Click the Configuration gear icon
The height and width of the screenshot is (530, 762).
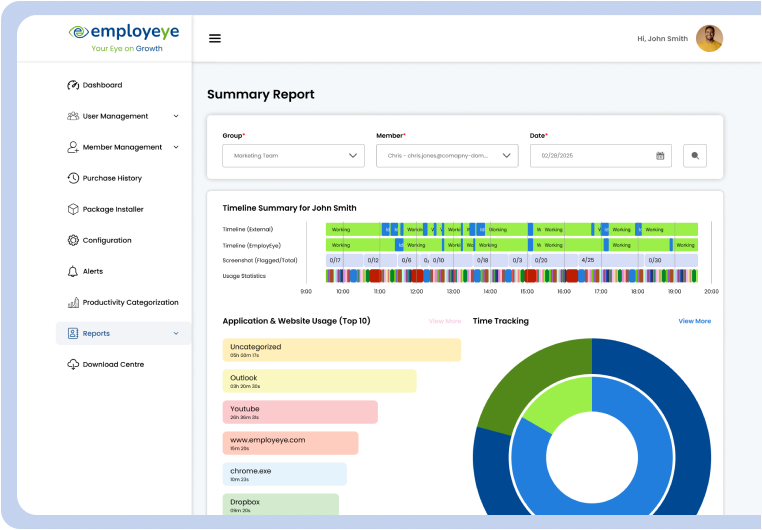(x=73, y=240)
